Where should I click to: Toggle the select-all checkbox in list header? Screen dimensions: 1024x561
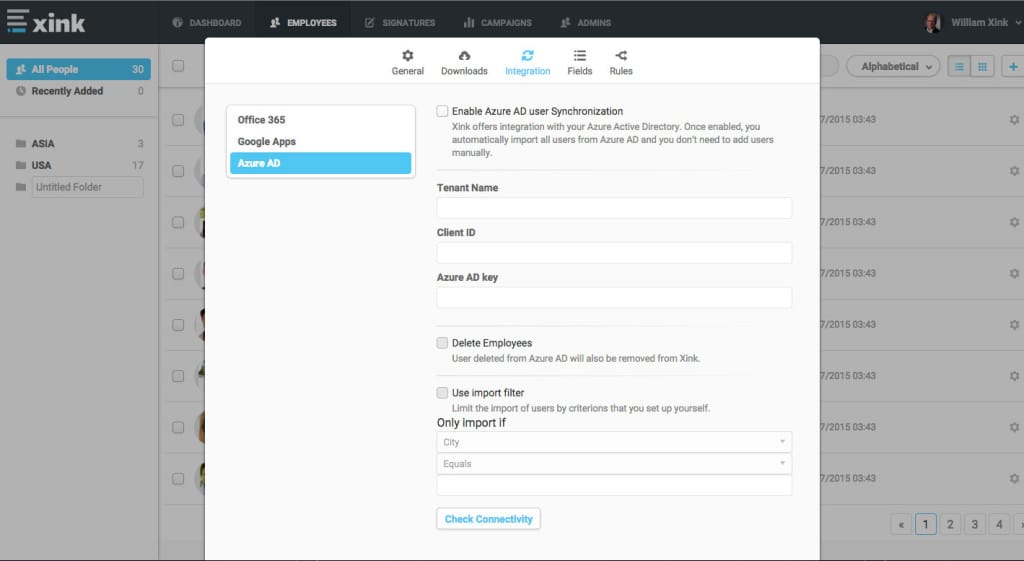click(178, 66)
